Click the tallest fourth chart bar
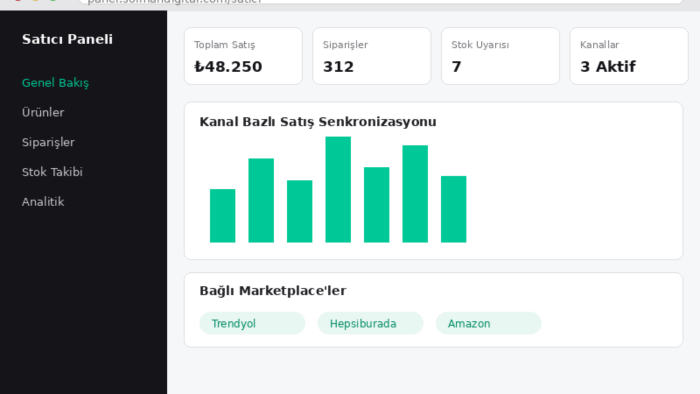This screenshot has width=700, height=394. coord(338,190)
